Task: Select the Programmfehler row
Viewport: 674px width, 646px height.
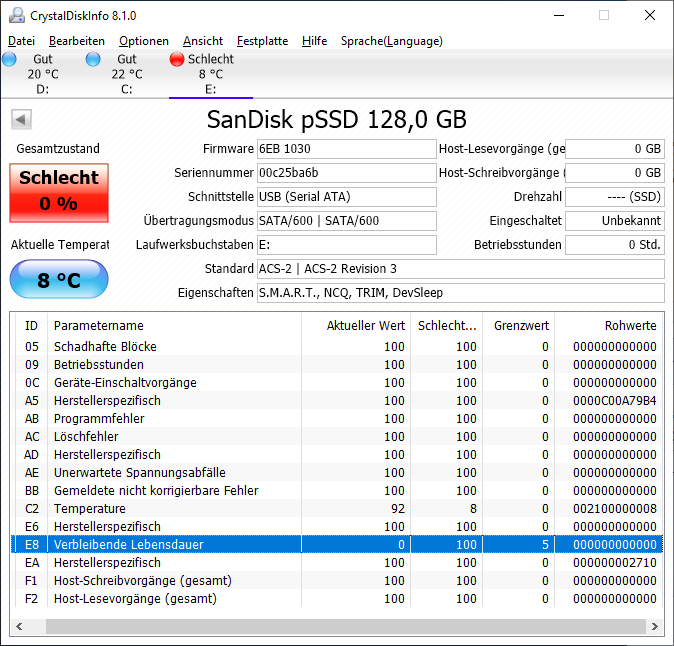Action: (x=337, y=419)
